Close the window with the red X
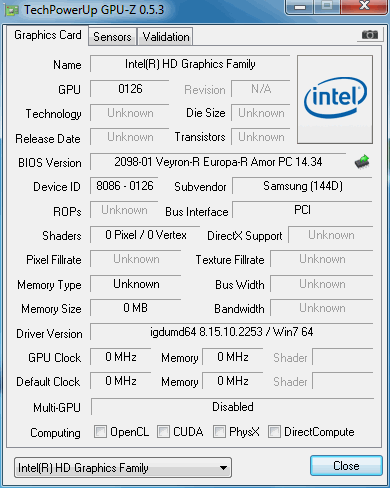The image size is (390, 488). [364, 6]
